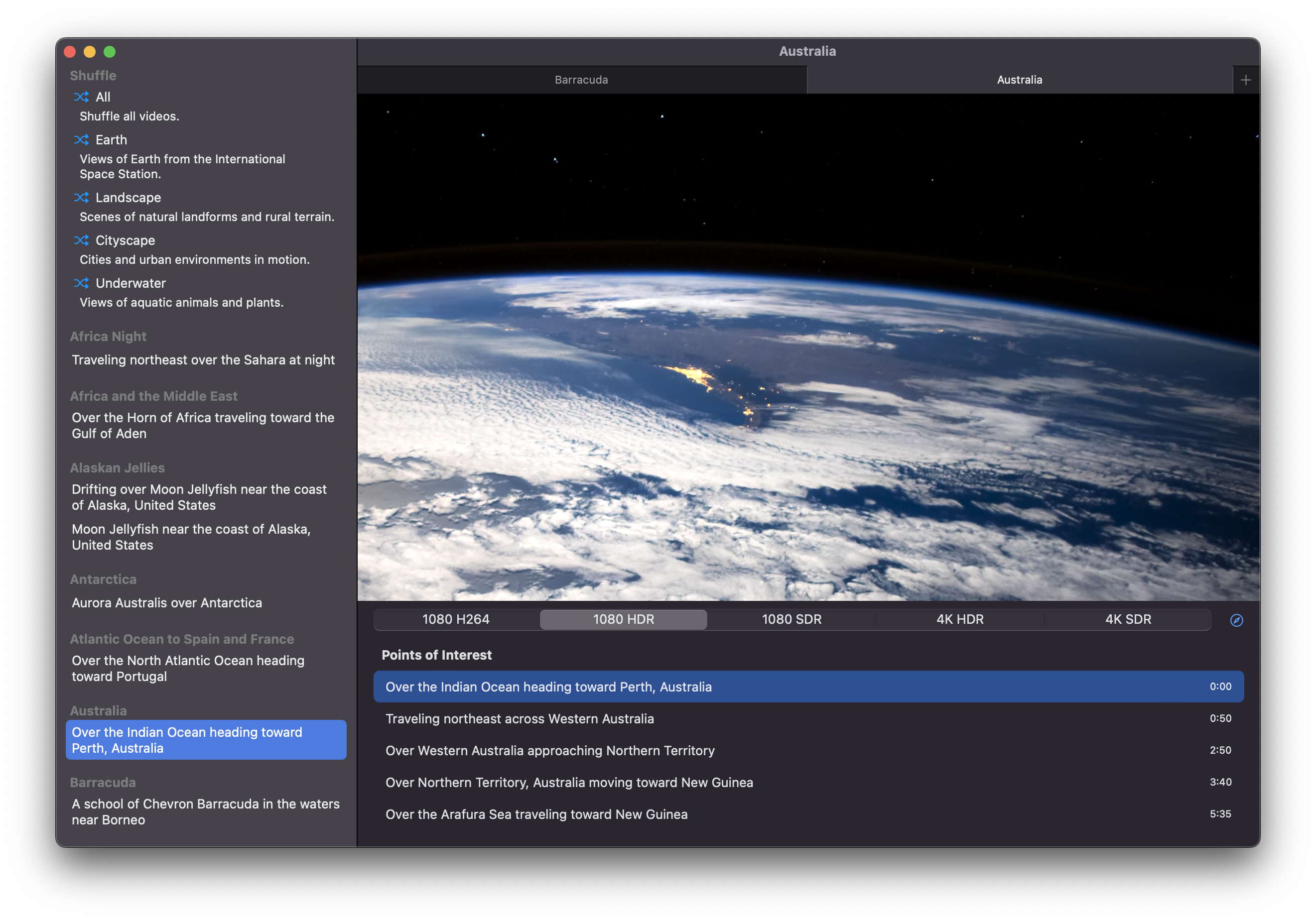Select Over Western Australia approaching Northern Territory
The image size is (1316, 921).
pyautogui.click(x=550, y=750)
